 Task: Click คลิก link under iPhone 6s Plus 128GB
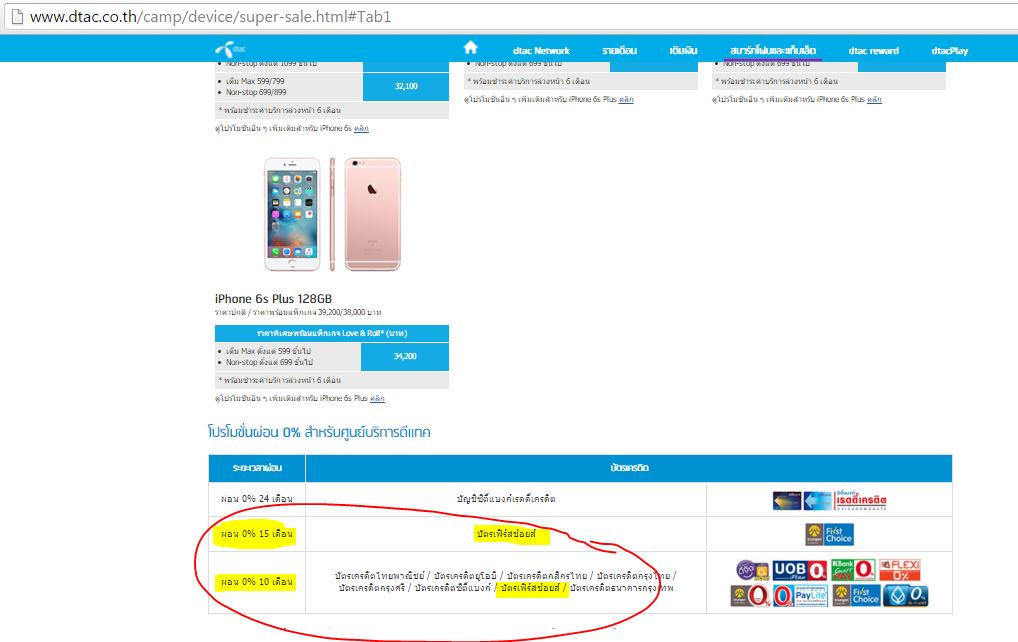377,399
